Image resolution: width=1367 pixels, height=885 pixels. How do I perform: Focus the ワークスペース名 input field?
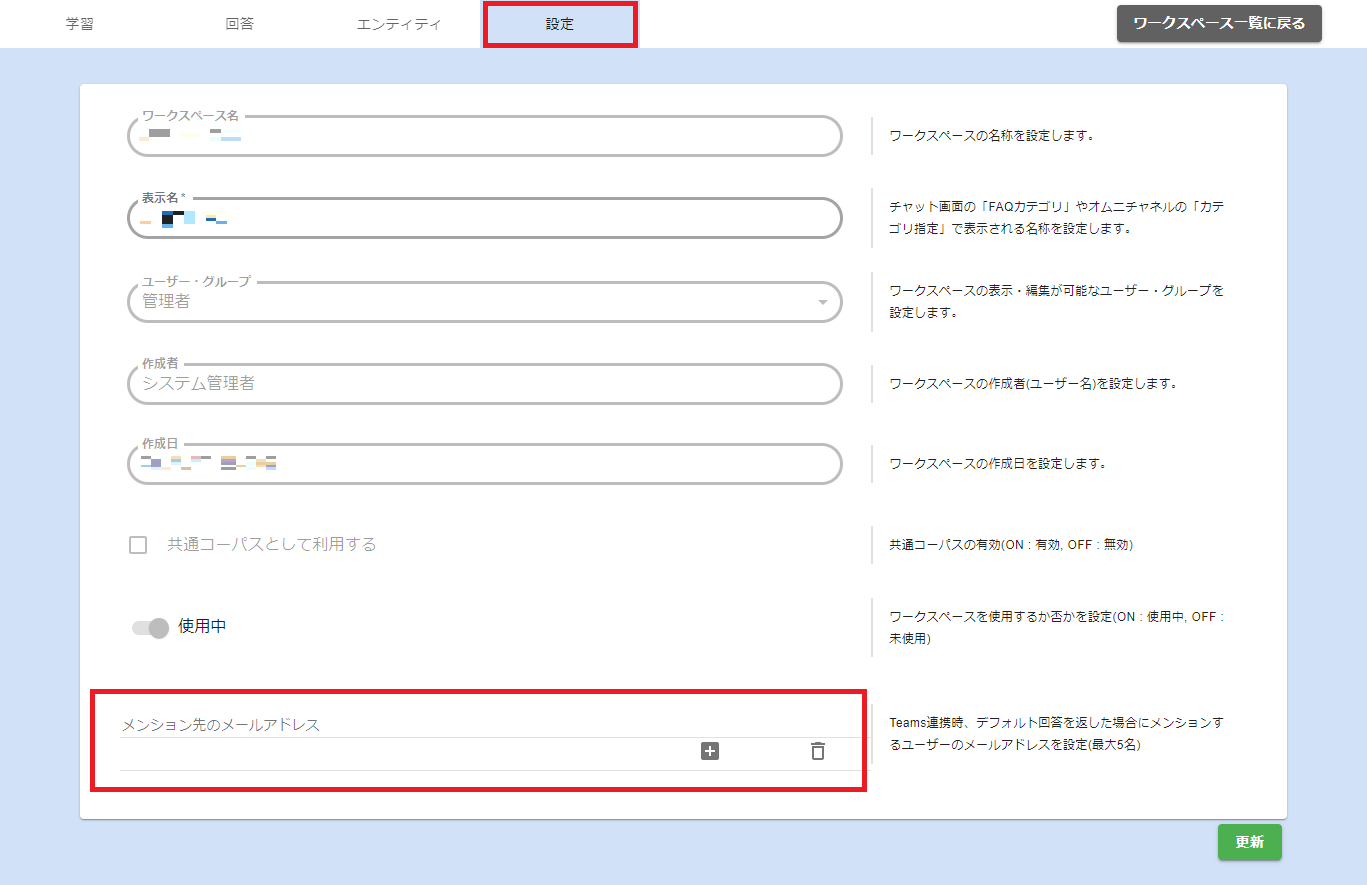point(485,136)
